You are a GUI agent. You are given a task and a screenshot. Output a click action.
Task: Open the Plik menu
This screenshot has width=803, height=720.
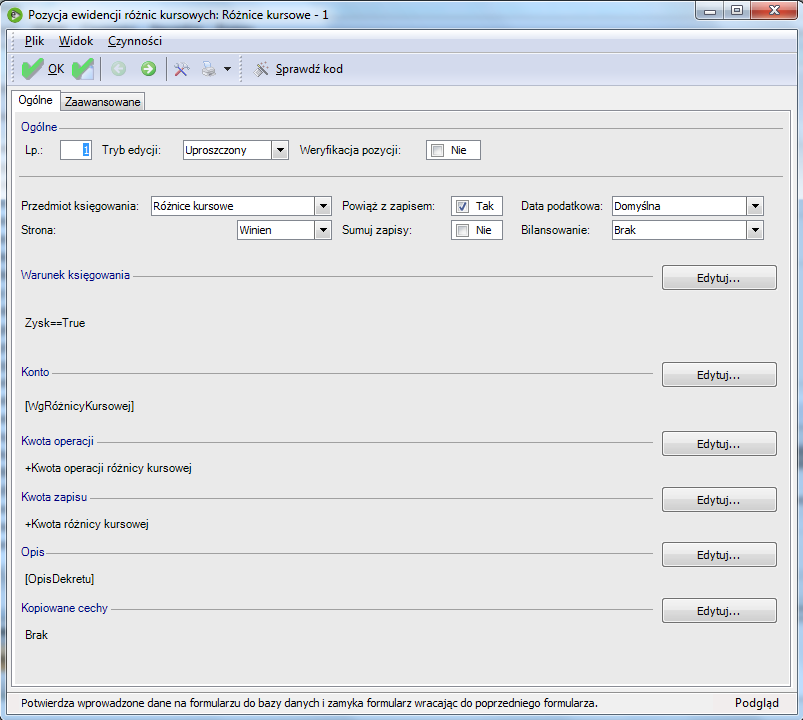pos(34,41)
